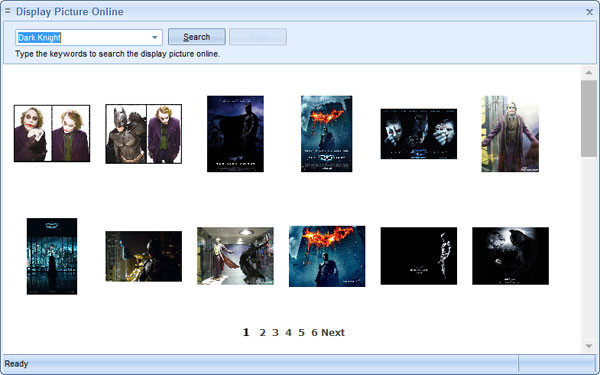The width and height of the screenshot is (600, 375).
Task: Choose the dark blue Batman poster thumbnail
Action: click(x=235, y=134)
